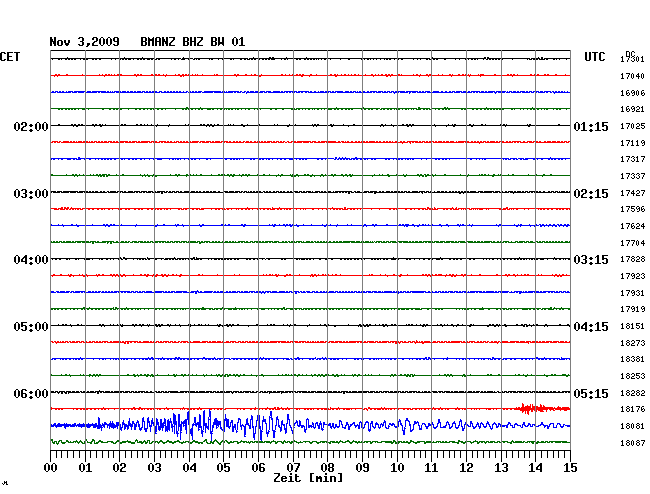Viewport: 650px width, 494px height.
Task: Click the 02 minute axis label
Action: pyautogui.click(x=119, y=468)
